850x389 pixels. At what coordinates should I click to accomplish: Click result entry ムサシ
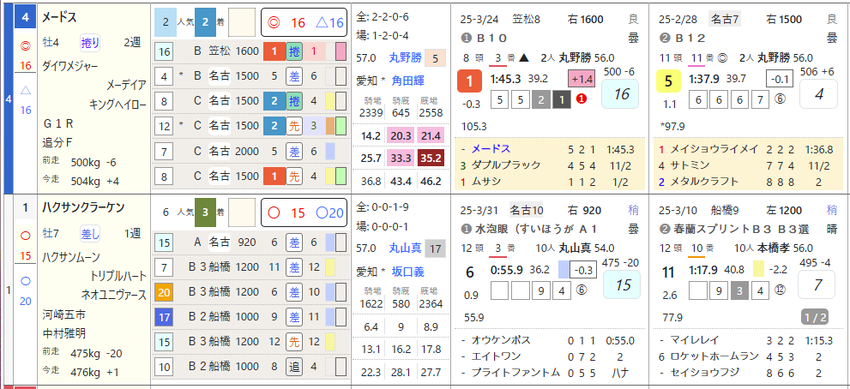click(486, 182)
